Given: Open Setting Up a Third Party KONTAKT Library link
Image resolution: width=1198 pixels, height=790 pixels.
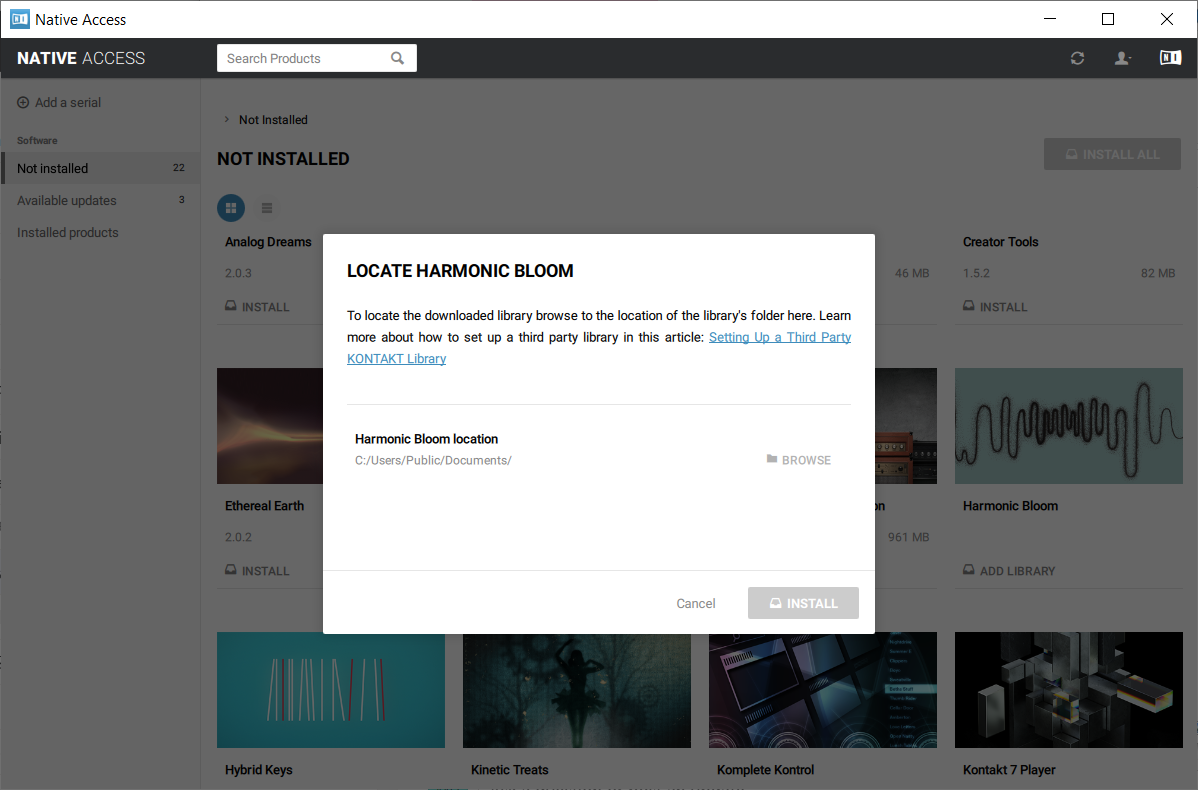Looking at the screenshot, I should click(x=779, y=338).
